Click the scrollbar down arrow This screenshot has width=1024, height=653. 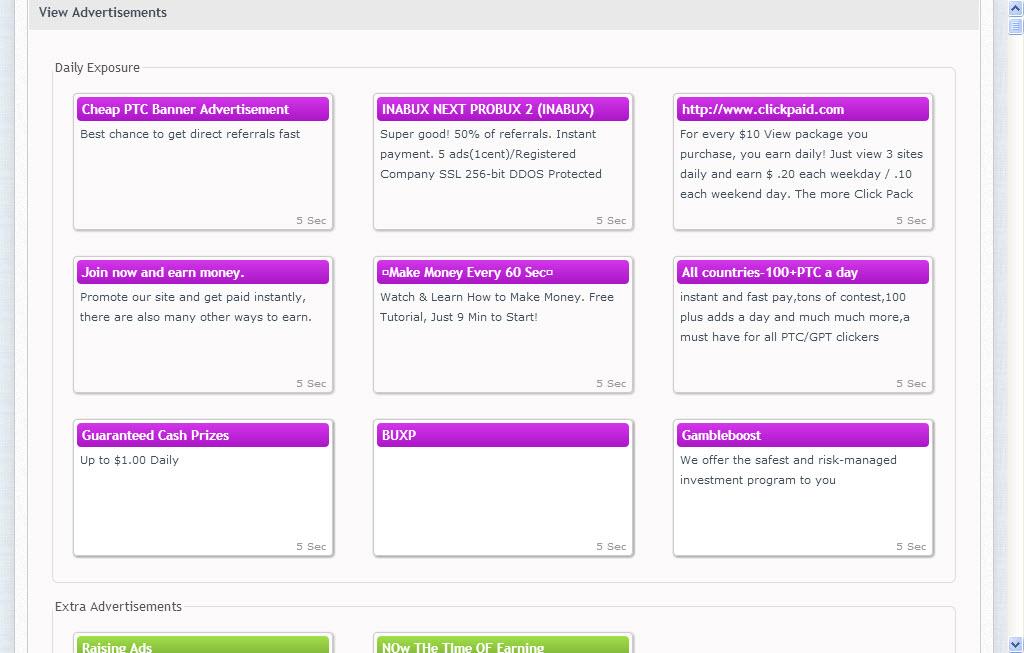(1016, 645)
